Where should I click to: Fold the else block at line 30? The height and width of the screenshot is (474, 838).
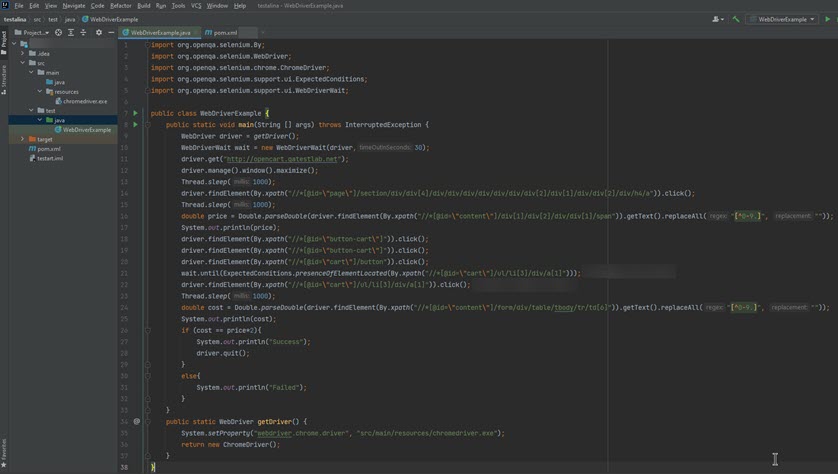point(148,376)
